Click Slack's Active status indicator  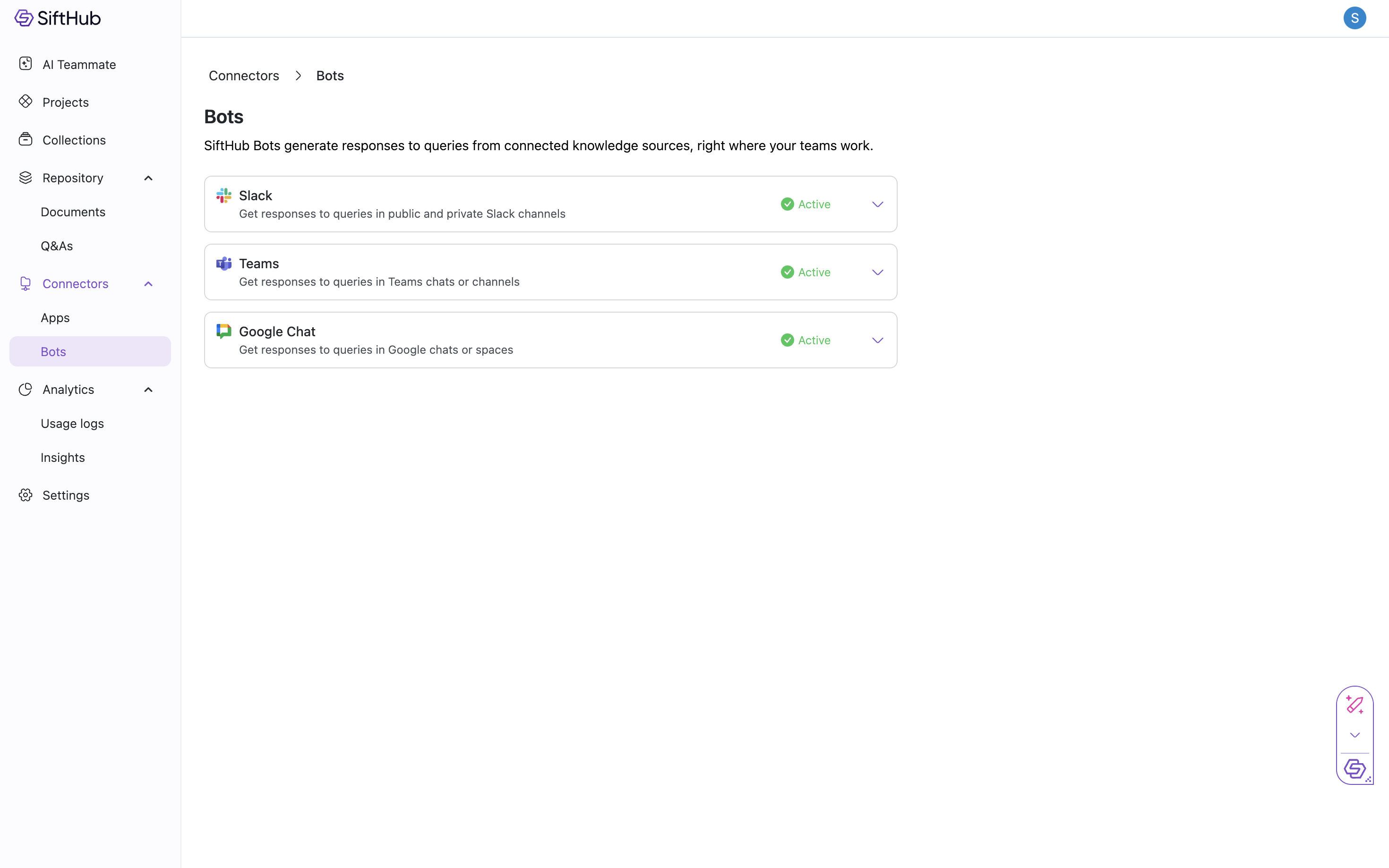(805, 204)
